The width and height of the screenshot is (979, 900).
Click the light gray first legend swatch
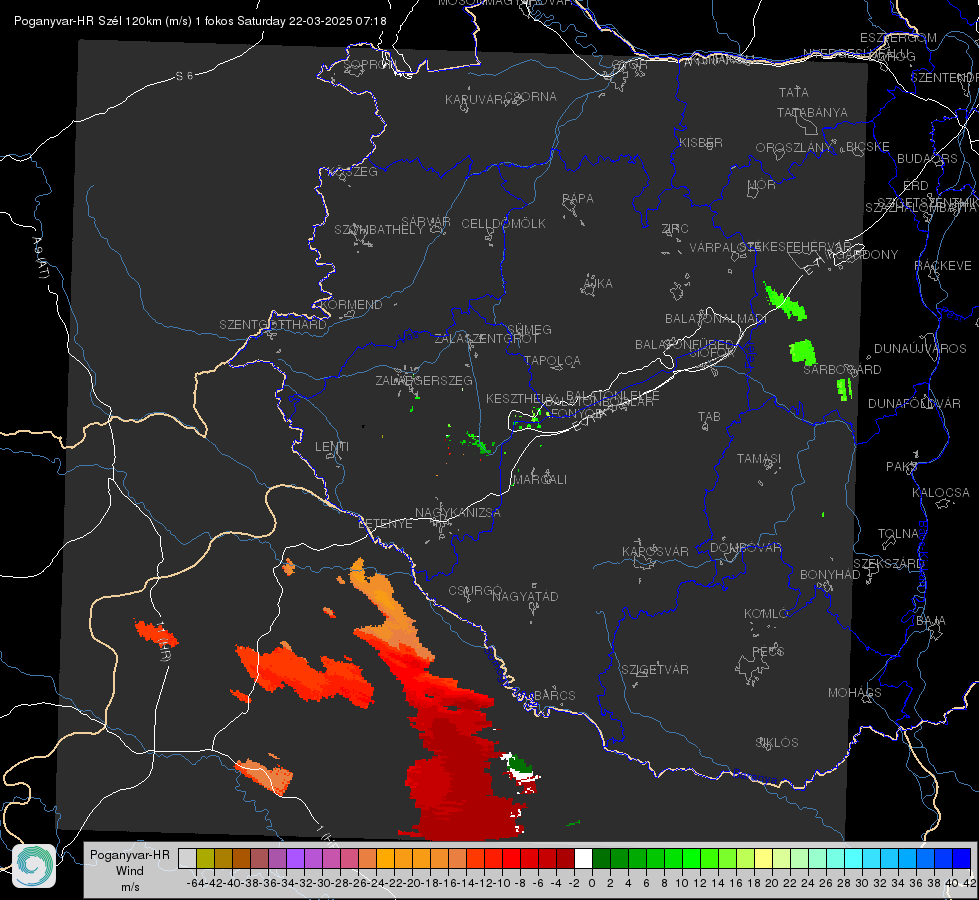[x=187, y=858]
